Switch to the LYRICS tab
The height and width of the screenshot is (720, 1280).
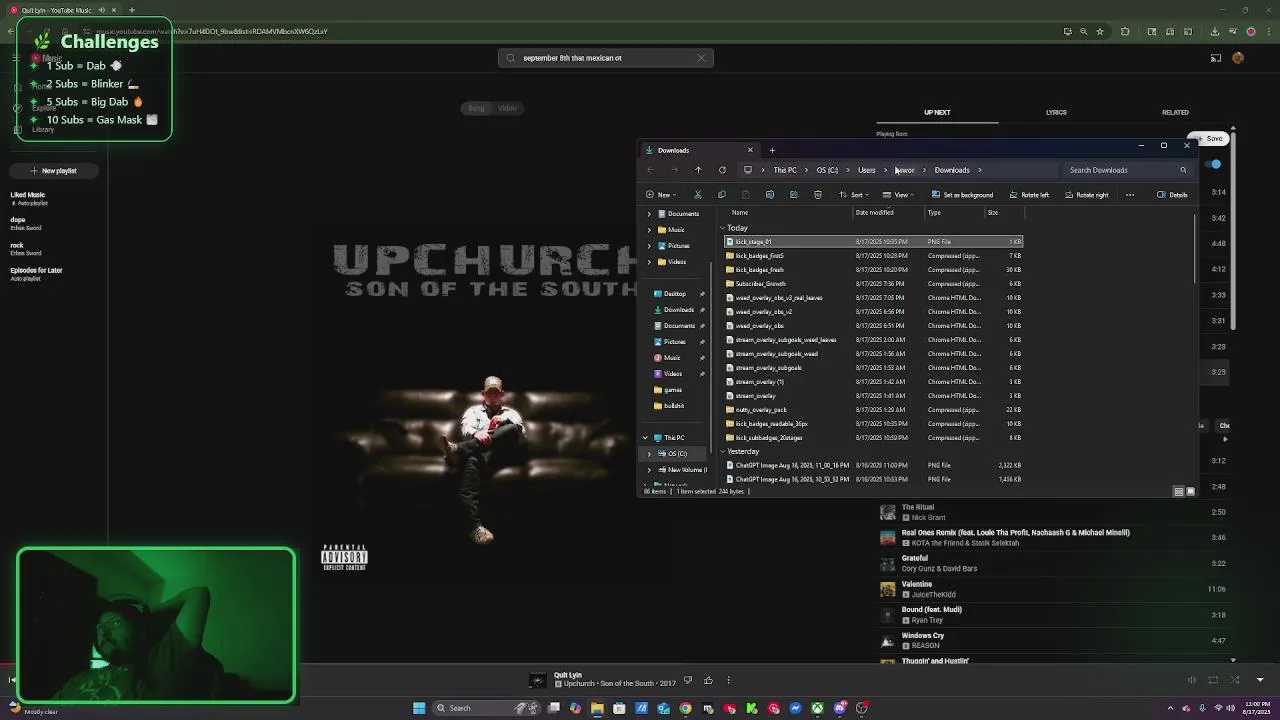click(1056, 112)
